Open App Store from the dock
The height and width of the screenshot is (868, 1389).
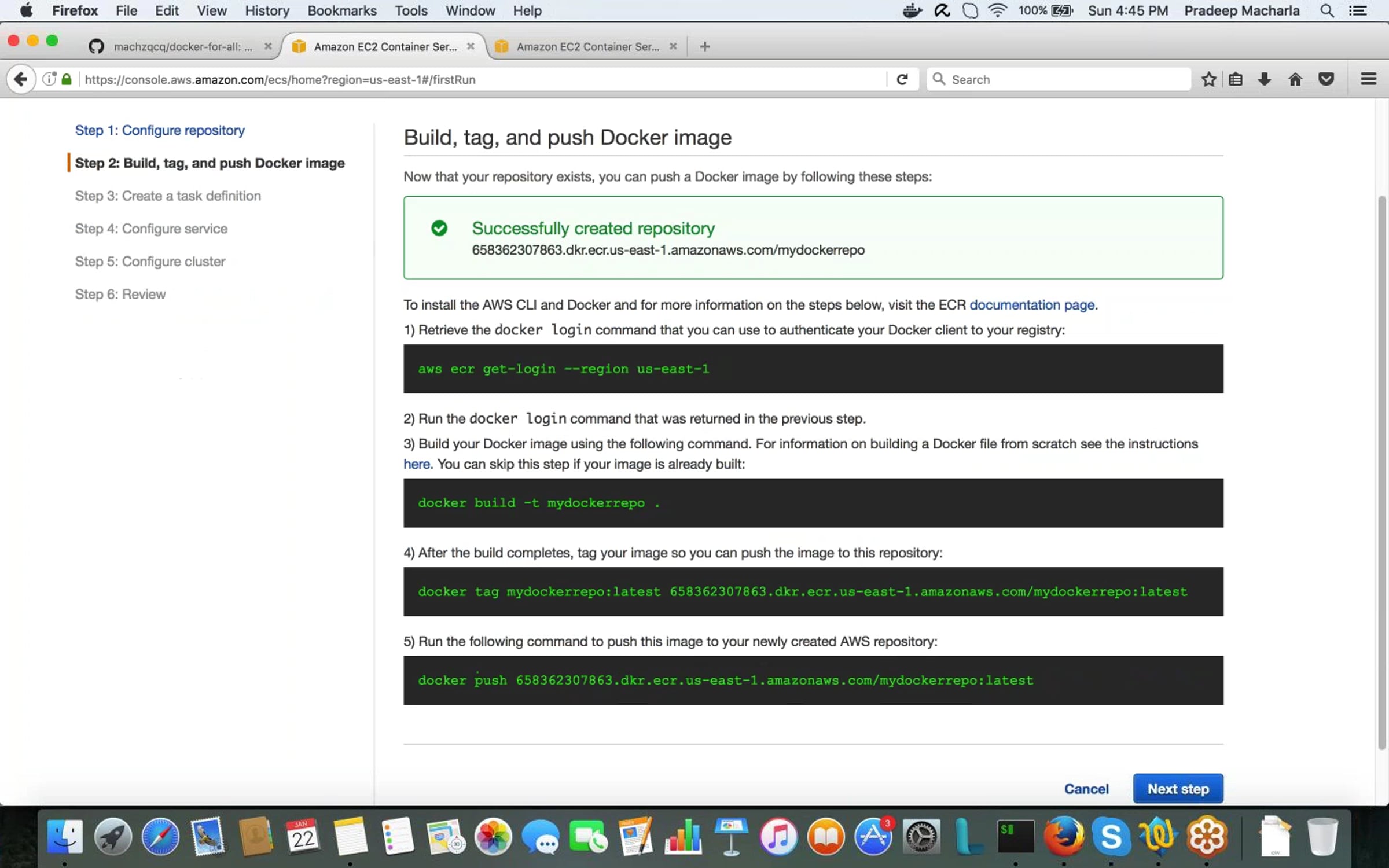point(873,837)
